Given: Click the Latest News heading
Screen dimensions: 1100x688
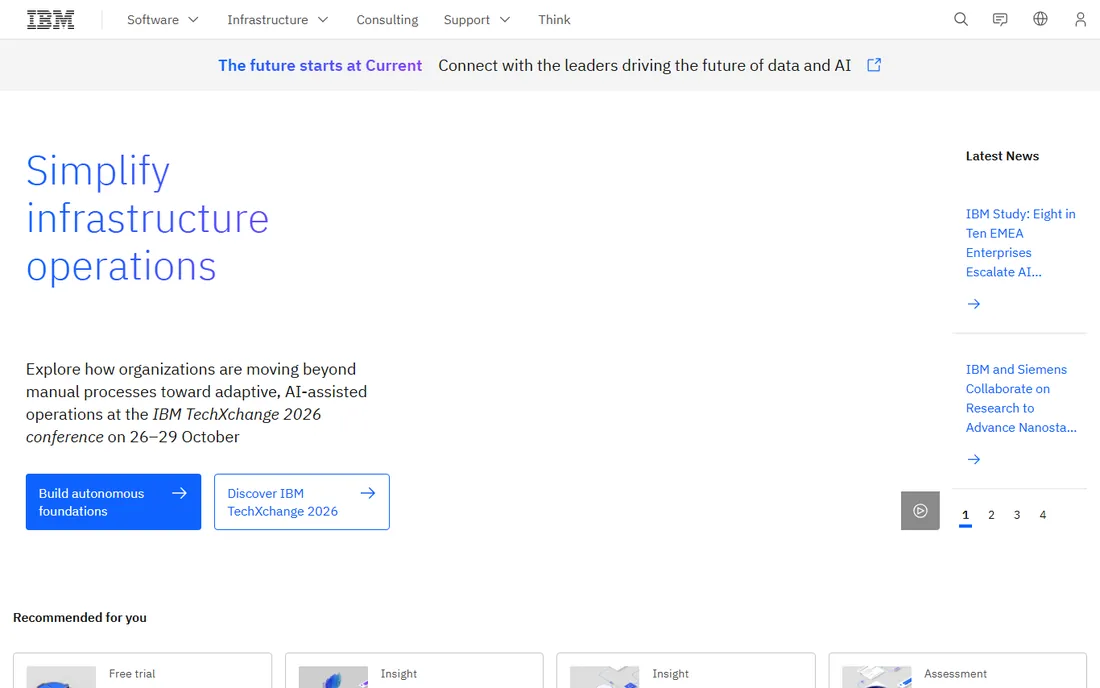Looking at the screenshot, I should click(x=1002, y=156).
